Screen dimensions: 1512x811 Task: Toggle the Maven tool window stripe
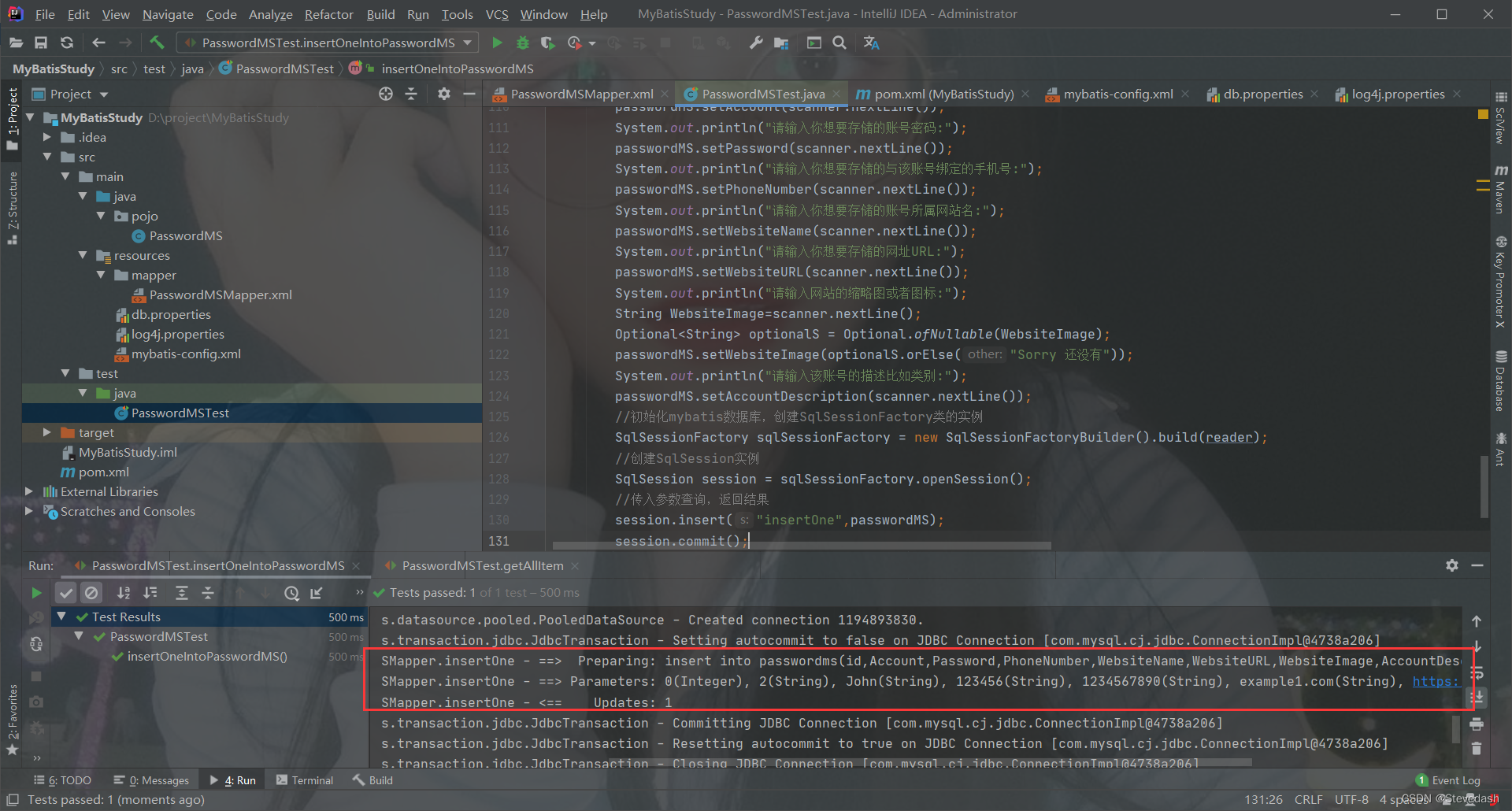[x=1501, y=190]
